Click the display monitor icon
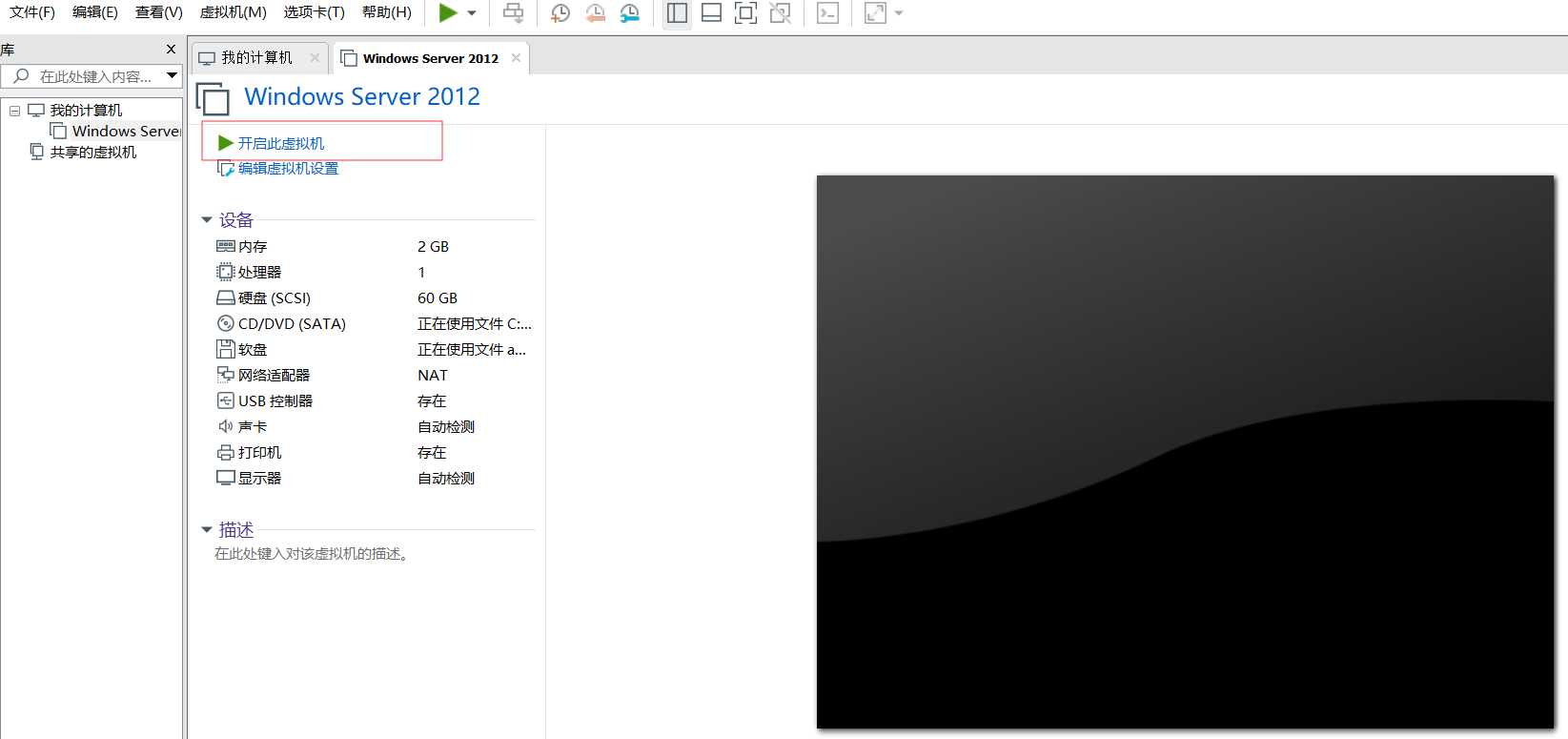Image resolution: width=1568 pixels, height=739 pixels. click(226, 478)
